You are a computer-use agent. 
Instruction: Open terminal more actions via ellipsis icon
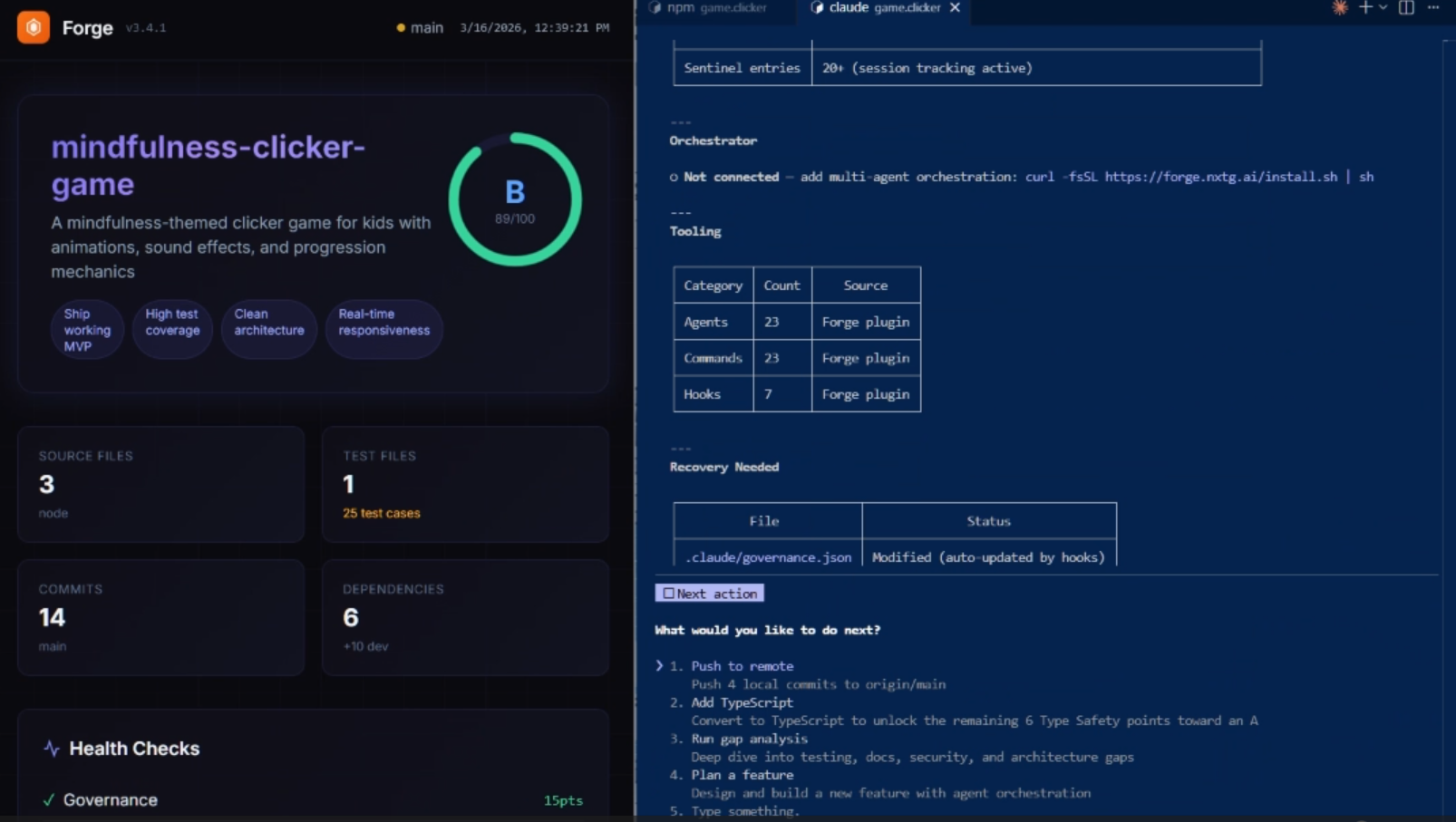1433,8
